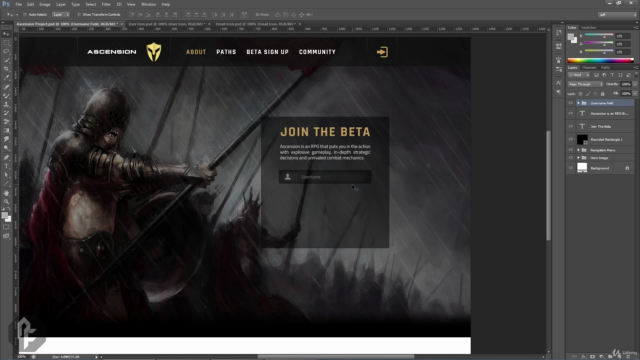This screenshot has width=640, height=360.
Task: Open the Paragraph panel icon in dock
Action: (558, 93)
